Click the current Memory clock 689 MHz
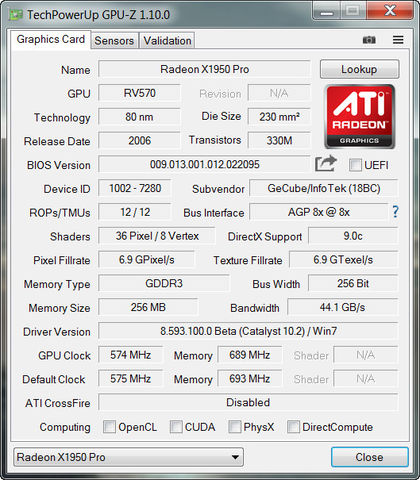Image resolution: width=420 pixels, height=480 pixels. (x=250, y=355)
